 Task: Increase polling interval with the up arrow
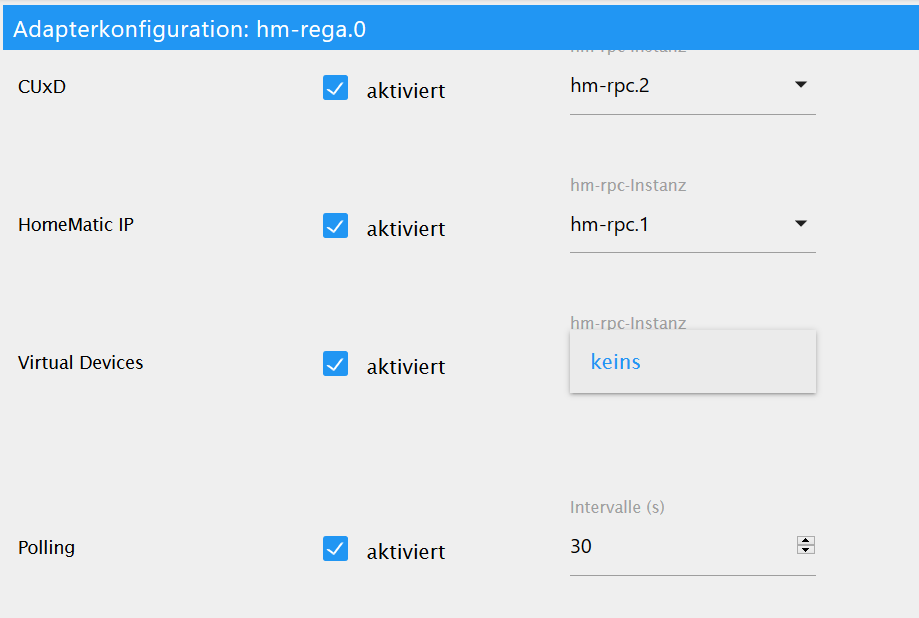pos(806,541)
